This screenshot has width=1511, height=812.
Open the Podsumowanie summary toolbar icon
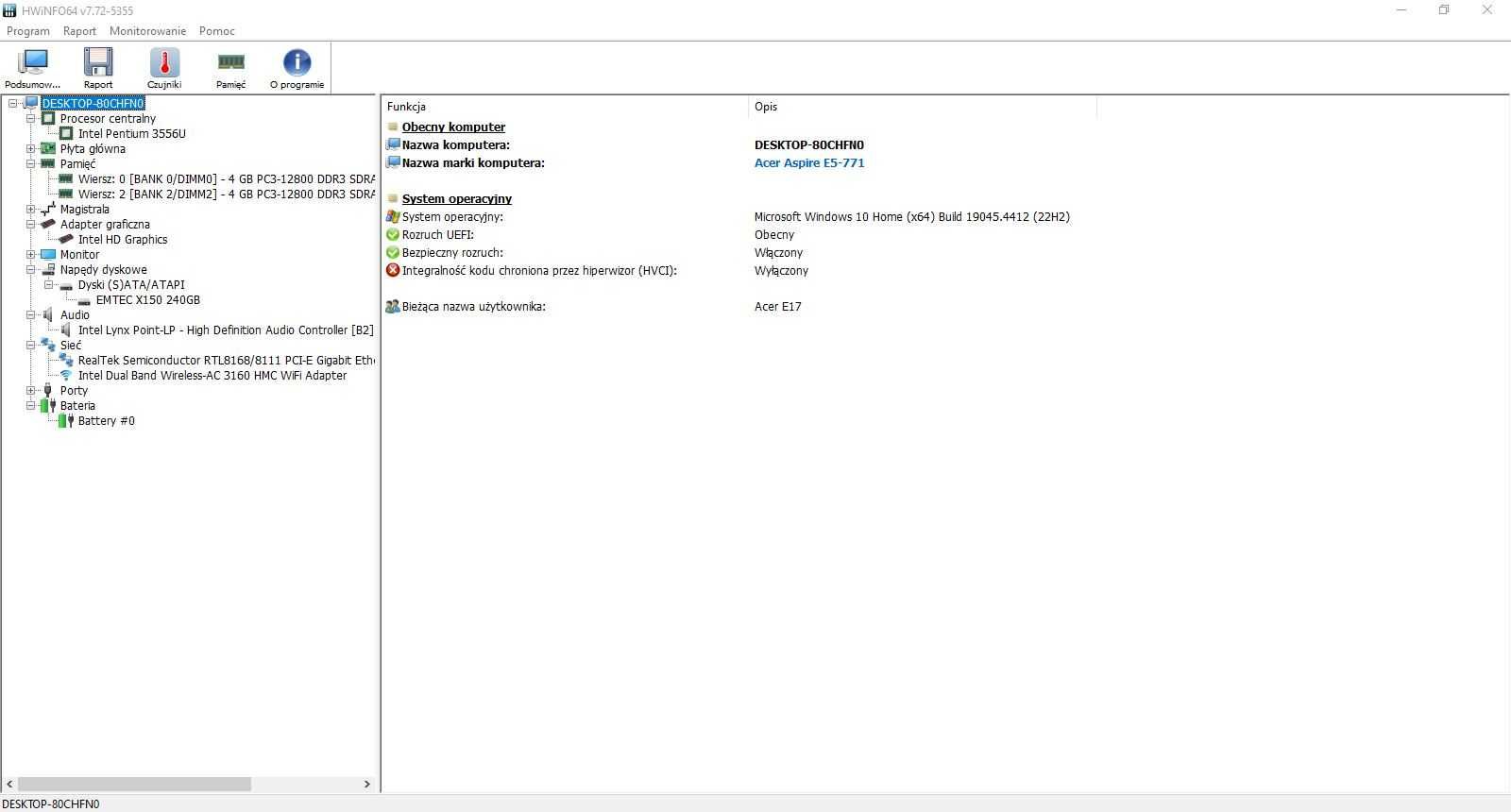click(33, 63)
